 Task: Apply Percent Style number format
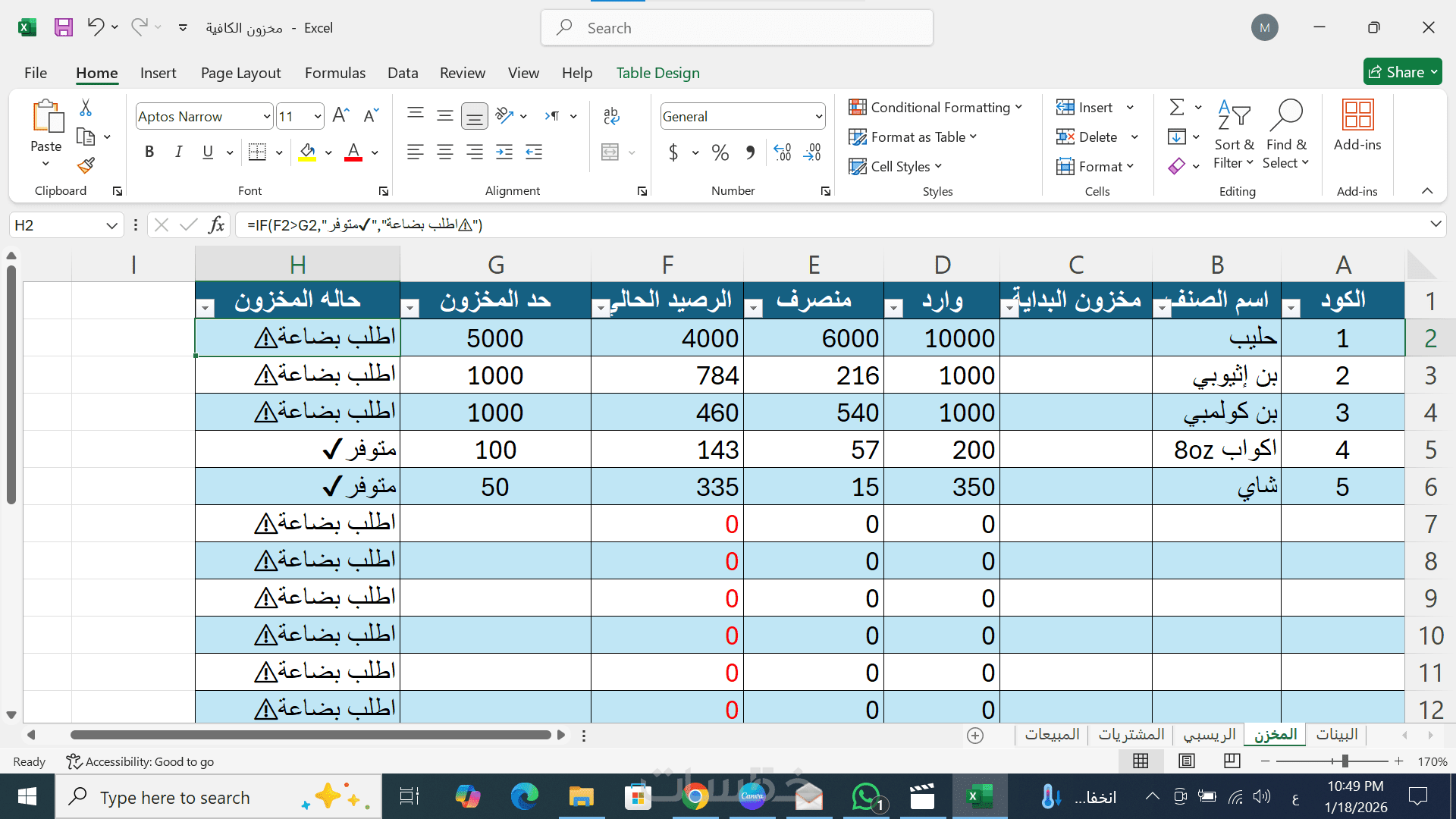coord(720,152)
